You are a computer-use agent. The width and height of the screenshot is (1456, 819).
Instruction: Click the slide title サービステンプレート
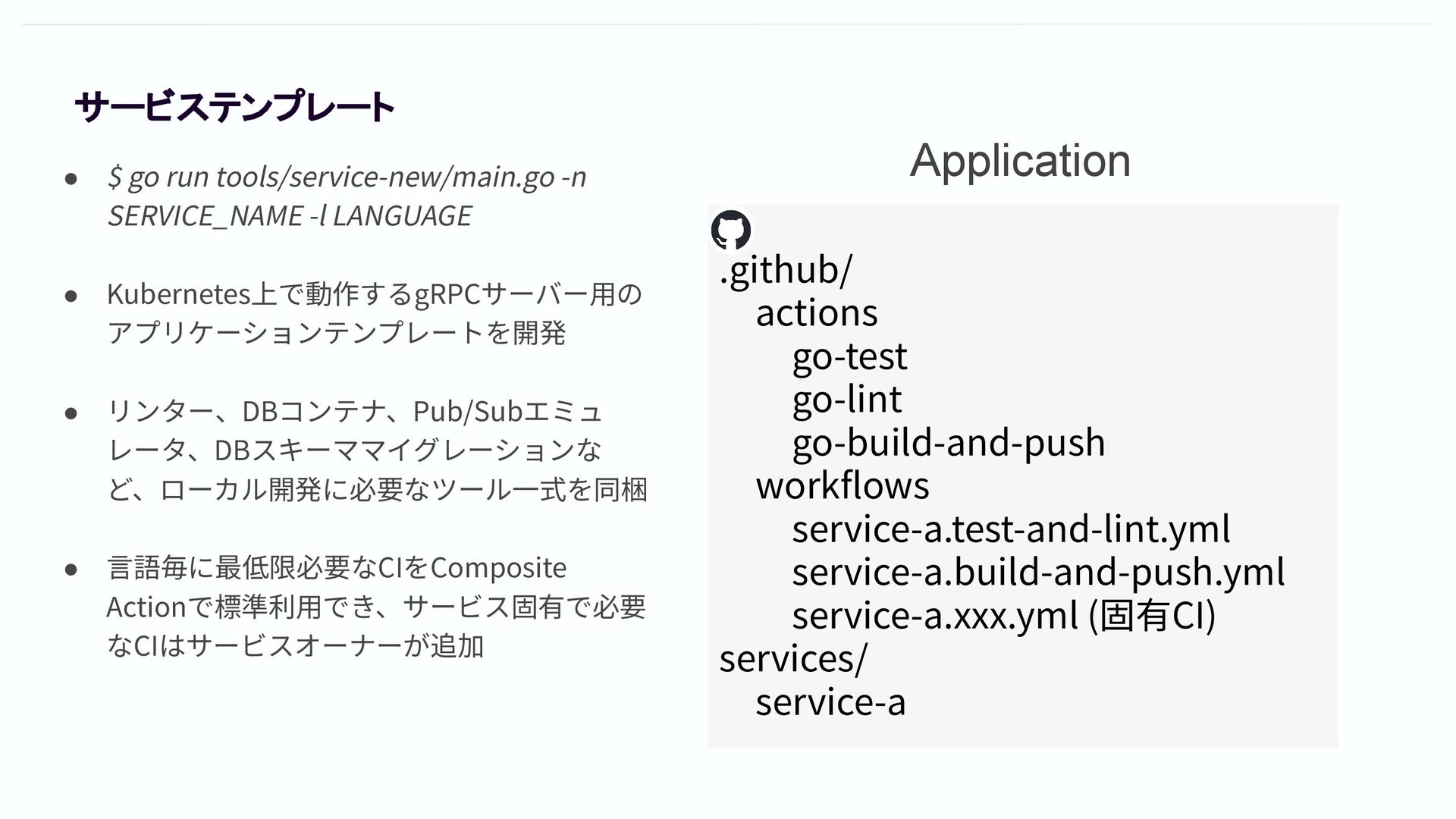234,108
